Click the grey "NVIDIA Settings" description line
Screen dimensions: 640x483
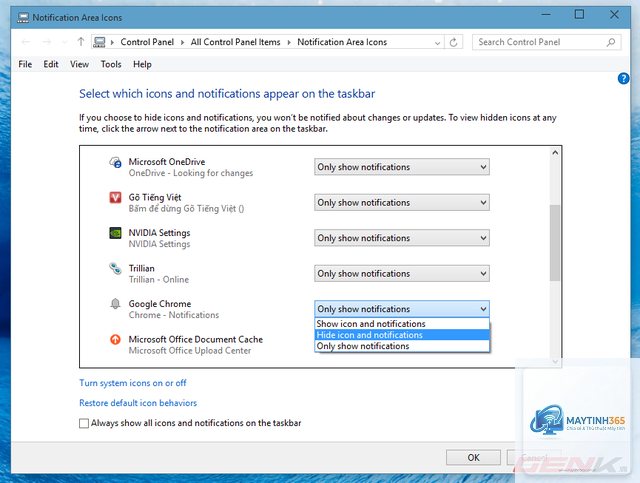pos(159,244)
